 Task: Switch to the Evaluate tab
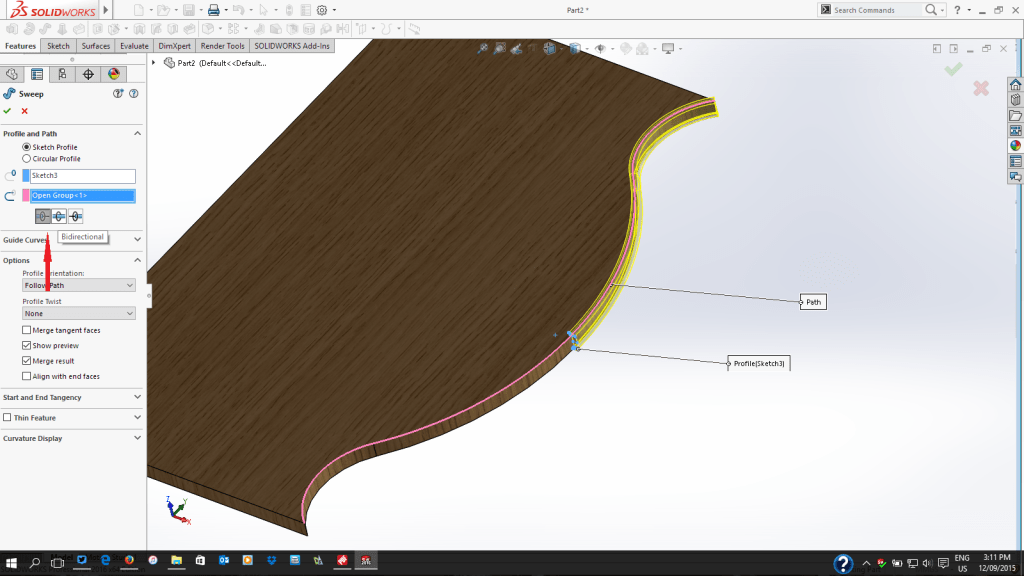(134, 46)
